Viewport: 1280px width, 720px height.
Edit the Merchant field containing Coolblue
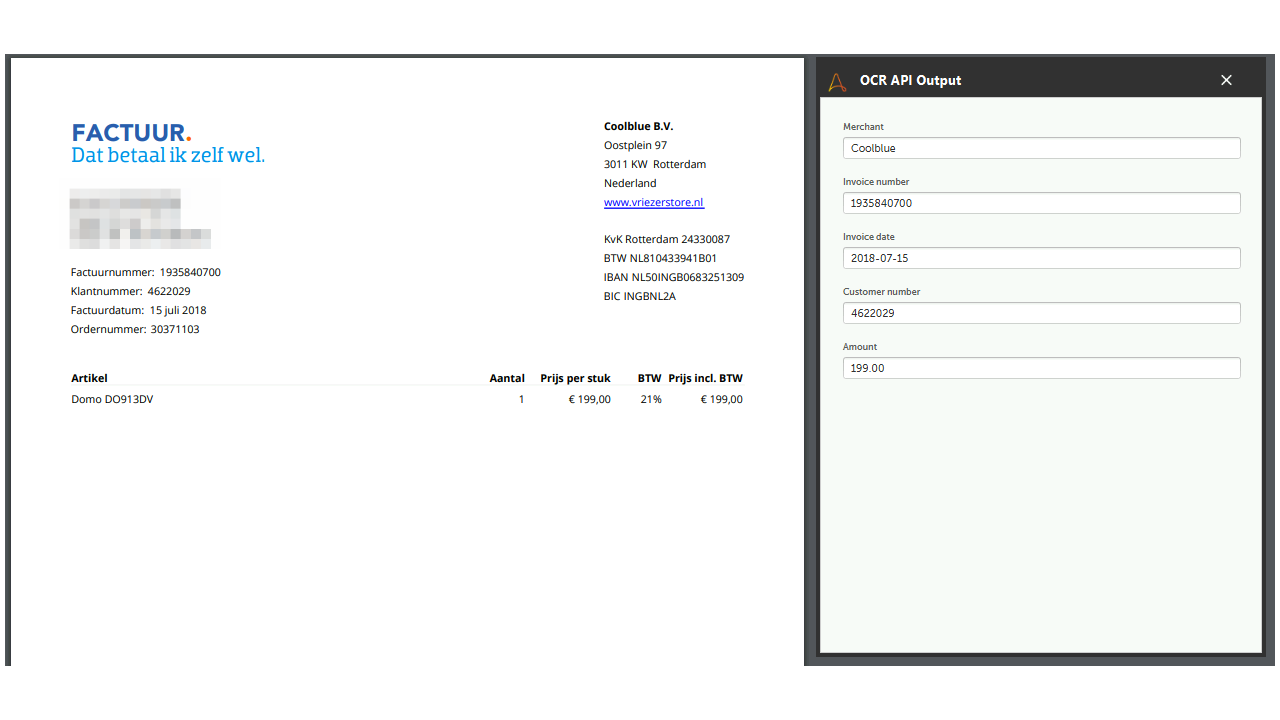point(1041,148)
